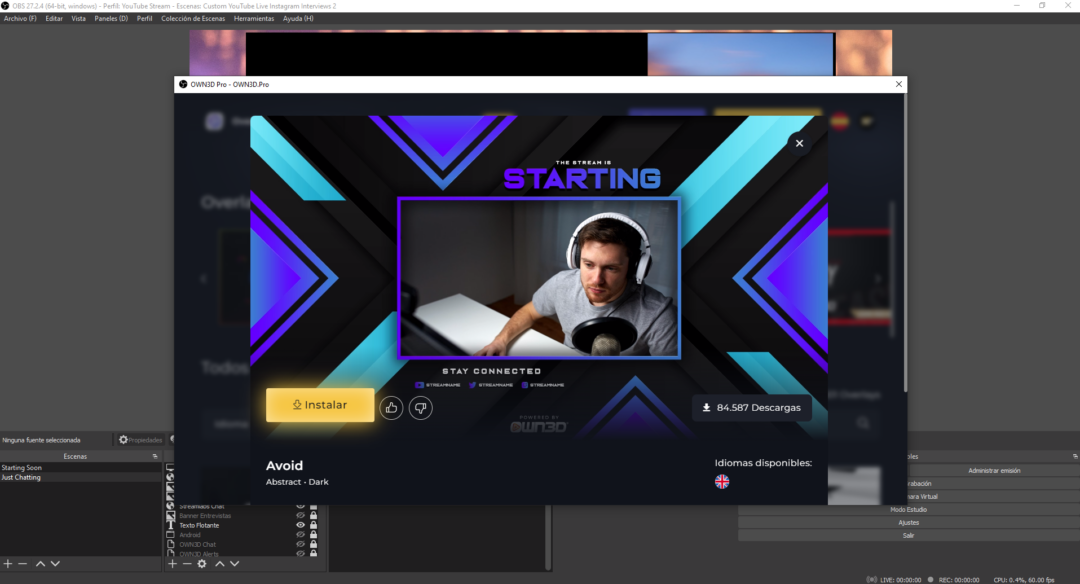Select the UK flag language icon
This screenshot has height=584, width=1080.
tap(722, 482)
